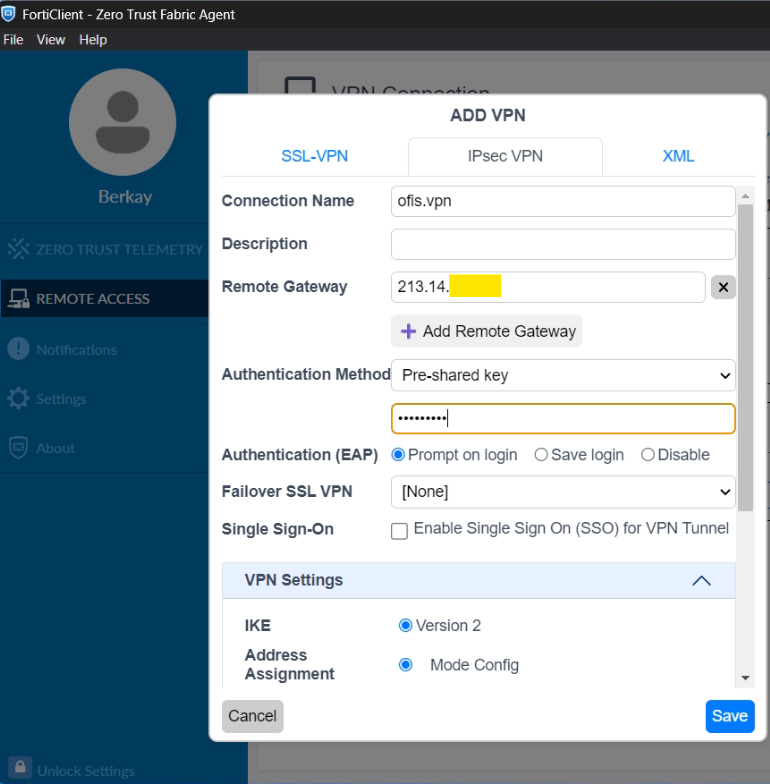The image size is (770, 784).
Task: Open Notifications via its alert icon
Action: [18, 349]
